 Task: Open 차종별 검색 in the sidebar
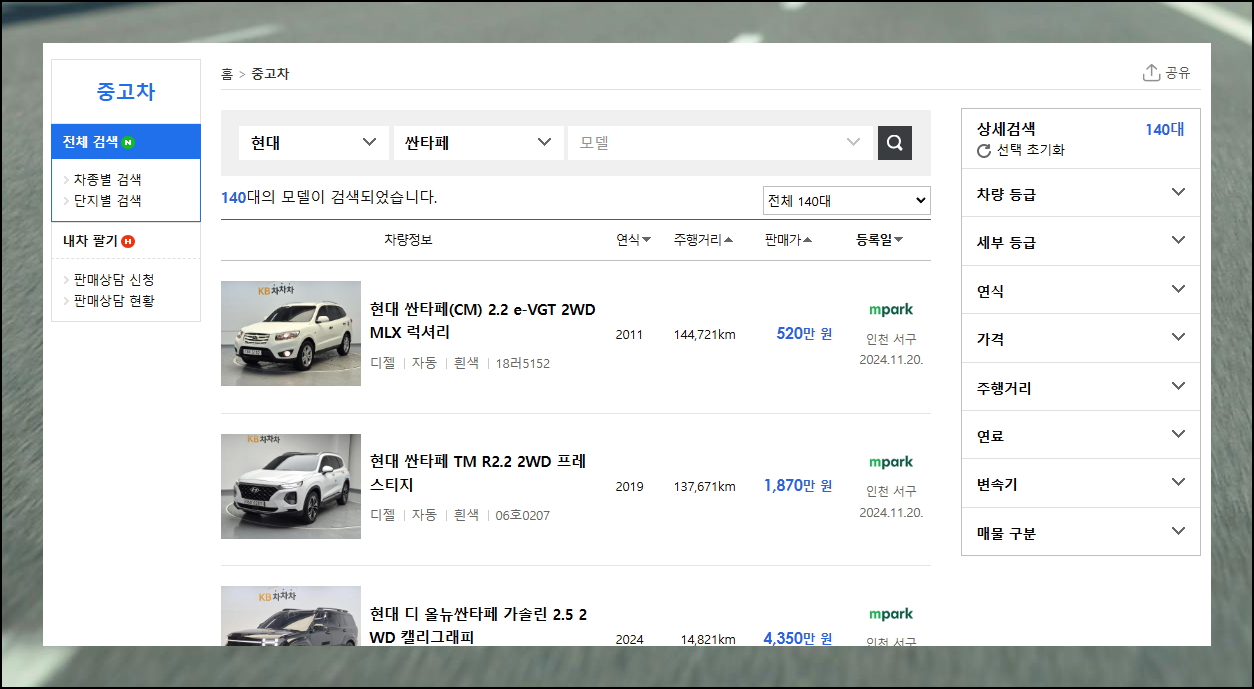[x=107, y=180]
